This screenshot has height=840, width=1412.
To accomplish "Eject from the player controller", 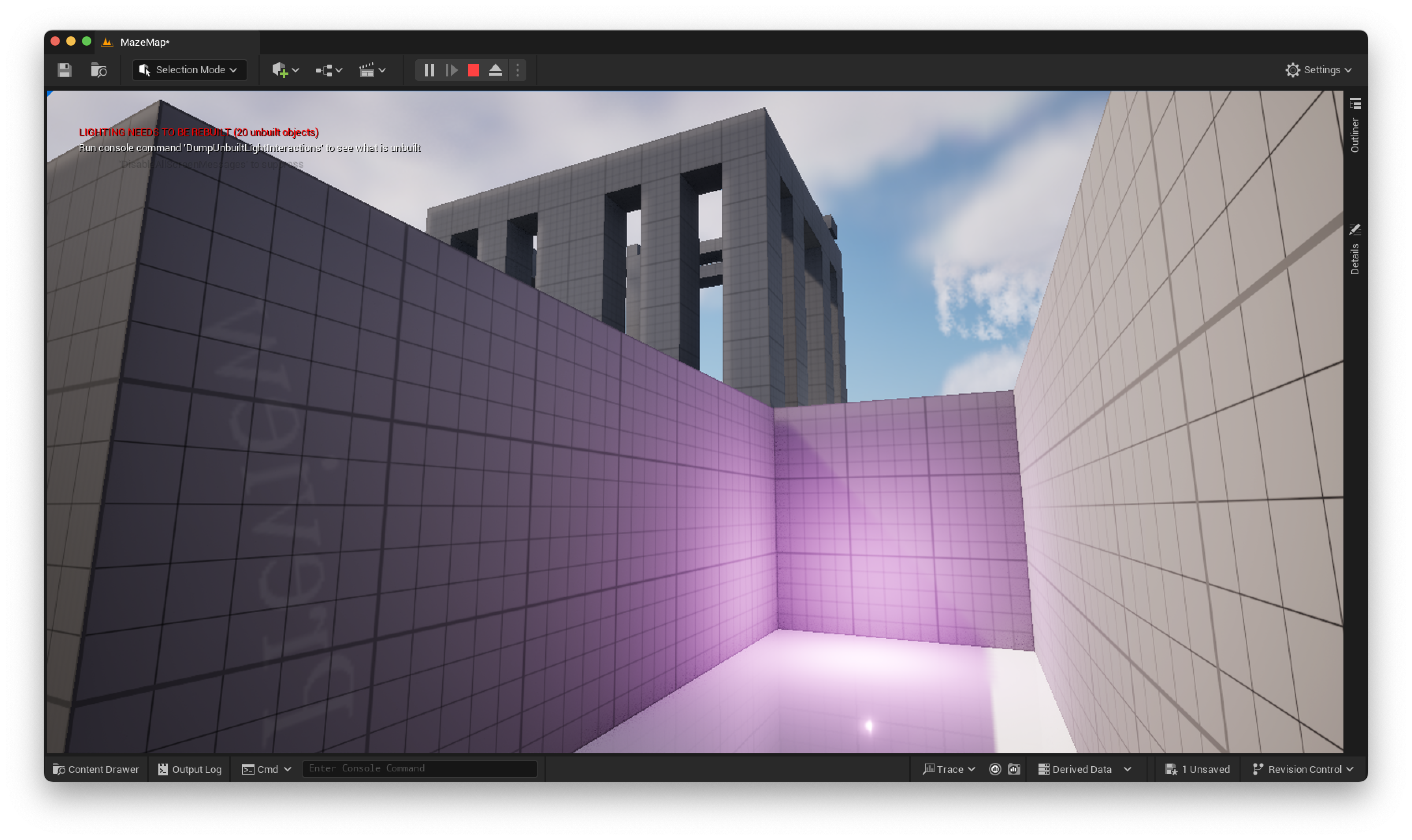I will pos(496,70).
